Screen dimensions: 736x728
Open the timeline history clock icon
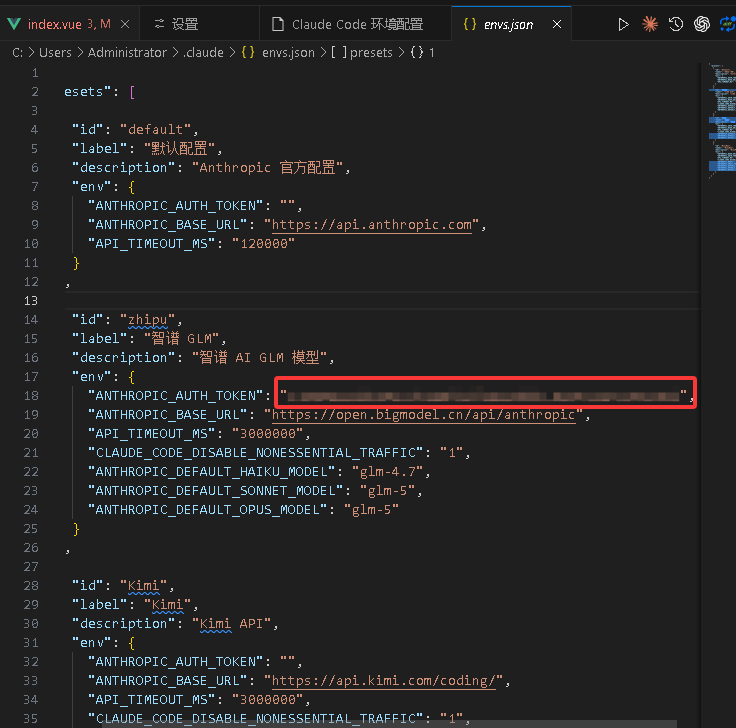676,24
